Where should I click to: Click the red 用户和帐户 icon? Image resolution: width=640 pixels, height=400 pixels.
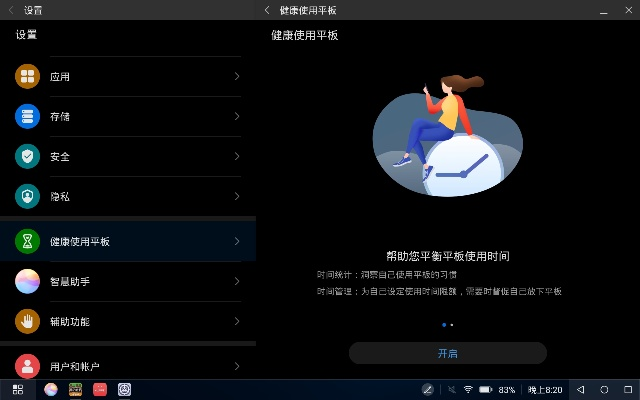pyautogui.click(x=28, y=366)
